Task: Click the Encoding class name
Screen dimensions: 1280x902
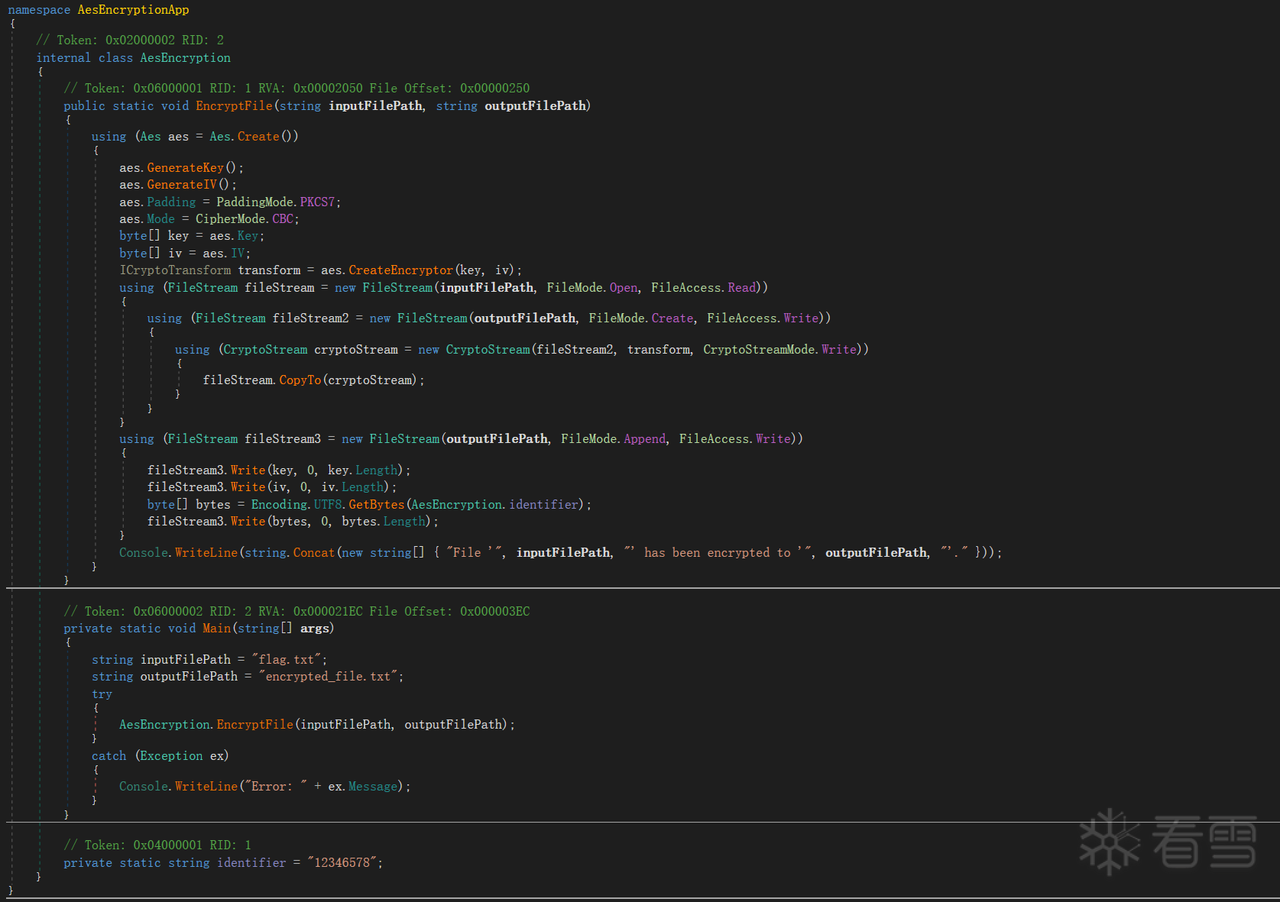Action: (x=279, y=505)
